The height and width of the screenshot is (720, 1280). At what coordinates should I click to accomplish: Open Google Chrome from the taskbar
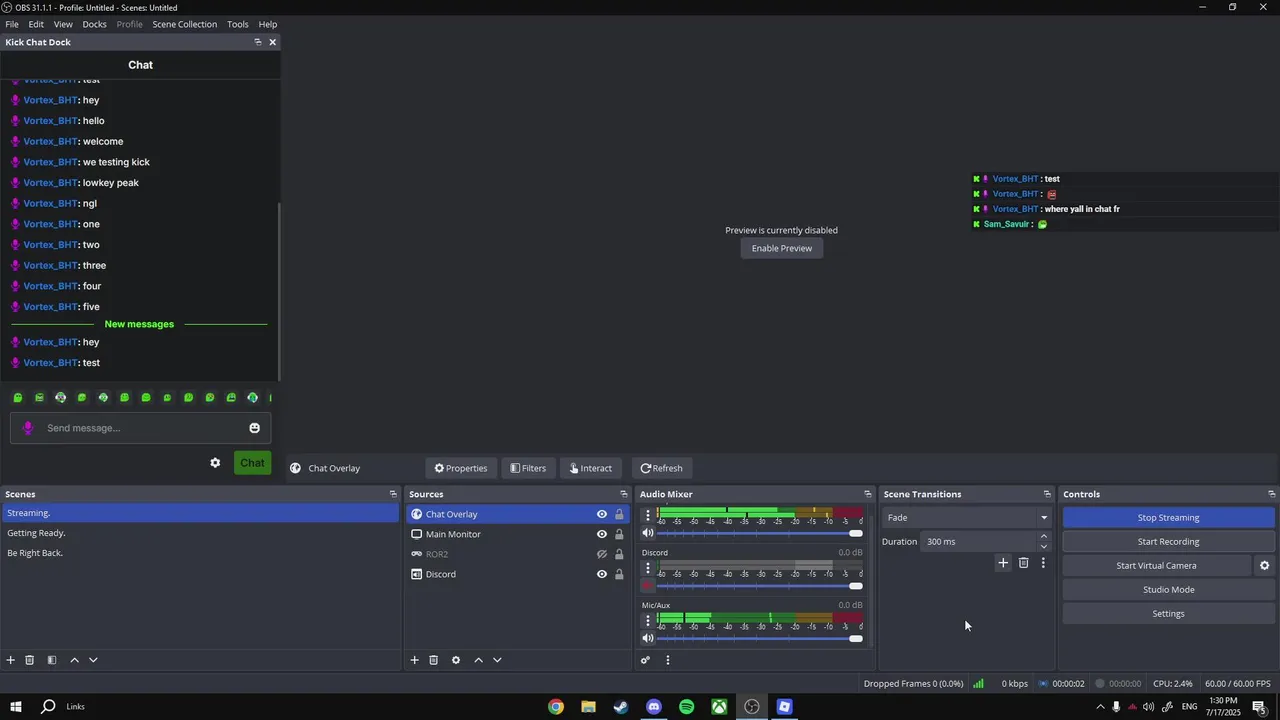coord(556,707)
